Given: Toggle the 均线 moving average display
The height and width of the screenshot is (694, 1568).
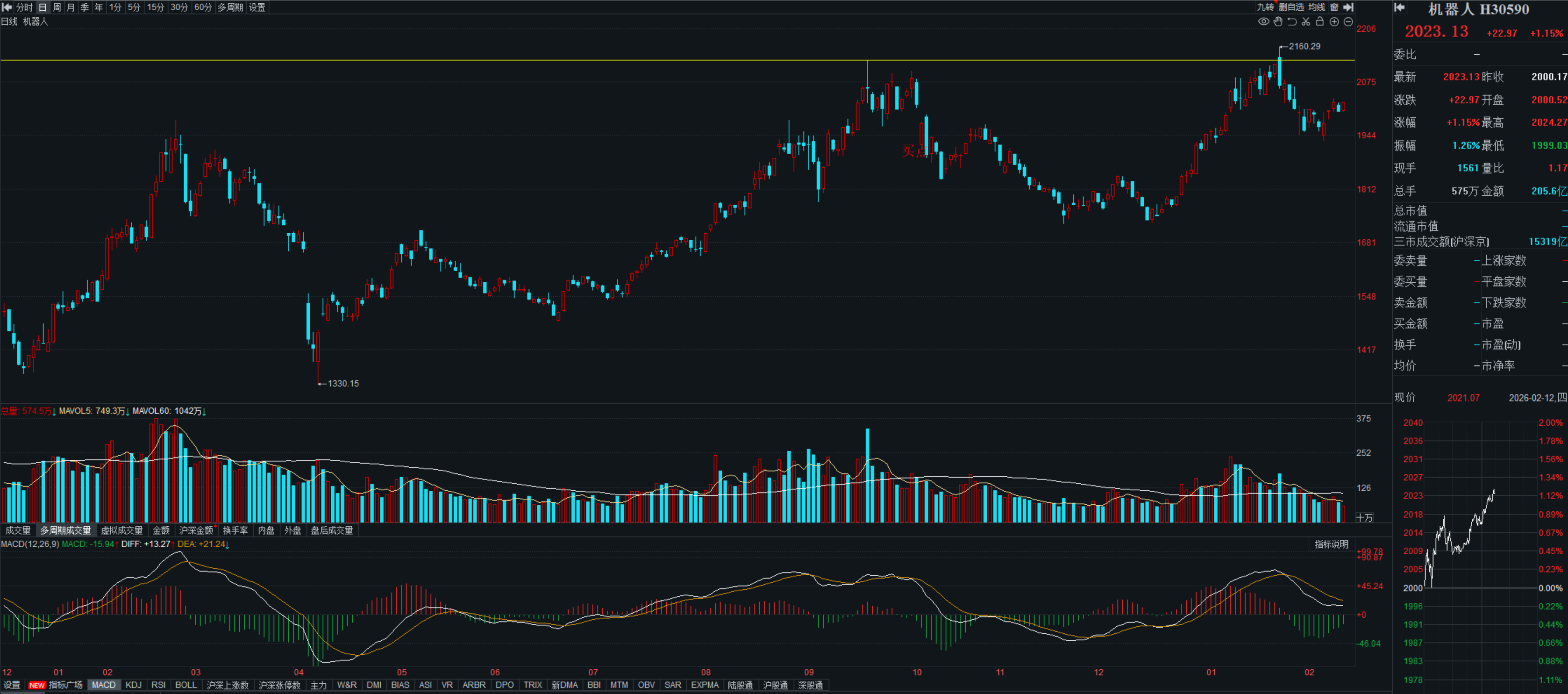Looking at the screenshot, I should click(x=1317, y=7).
